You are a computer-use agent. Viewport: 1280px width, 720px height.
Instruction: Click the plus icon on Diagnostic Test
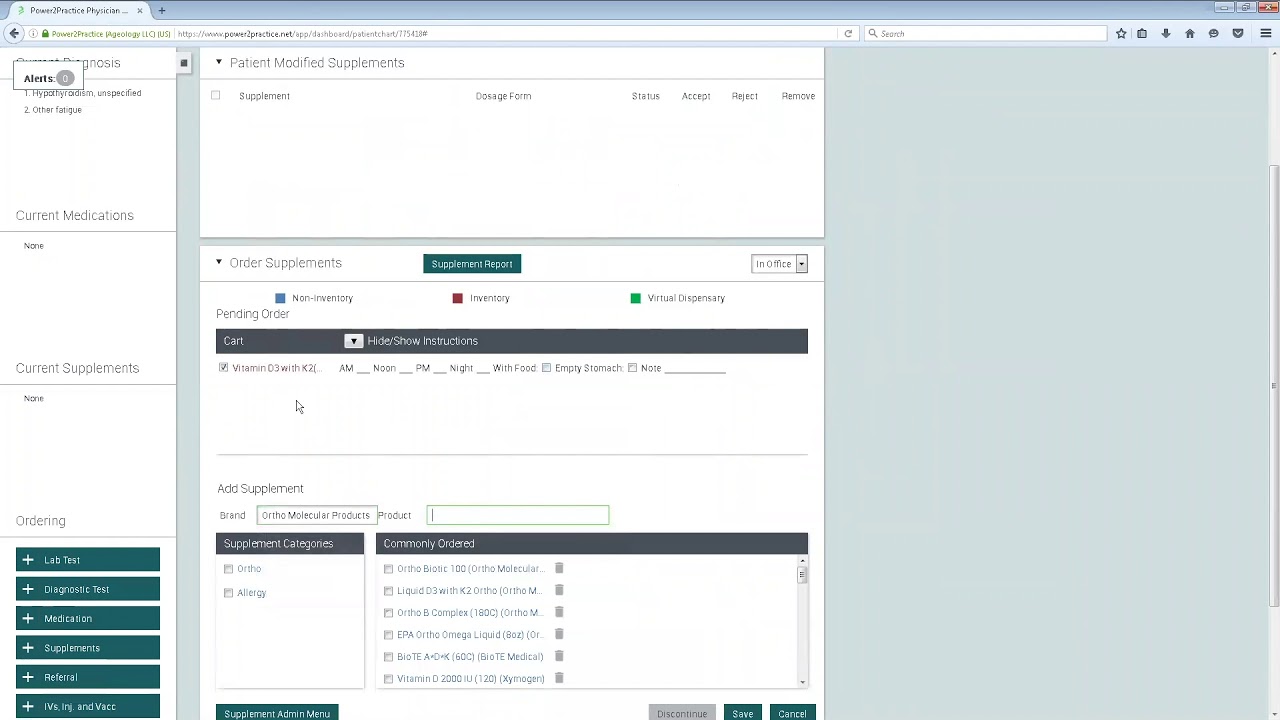28,589
